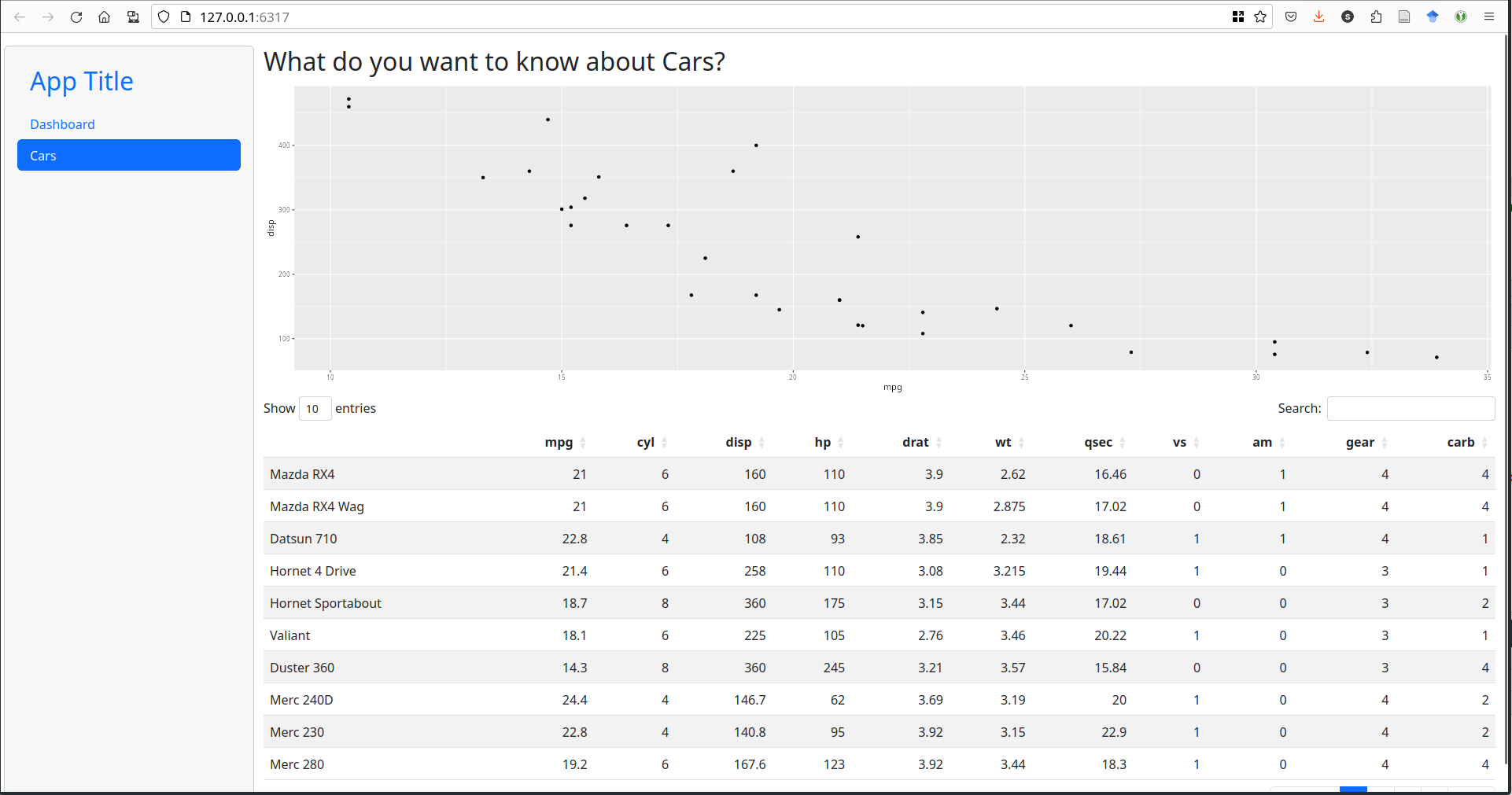Click the Show entries number box
The image size is (1512, 795).
pos(315,408)
